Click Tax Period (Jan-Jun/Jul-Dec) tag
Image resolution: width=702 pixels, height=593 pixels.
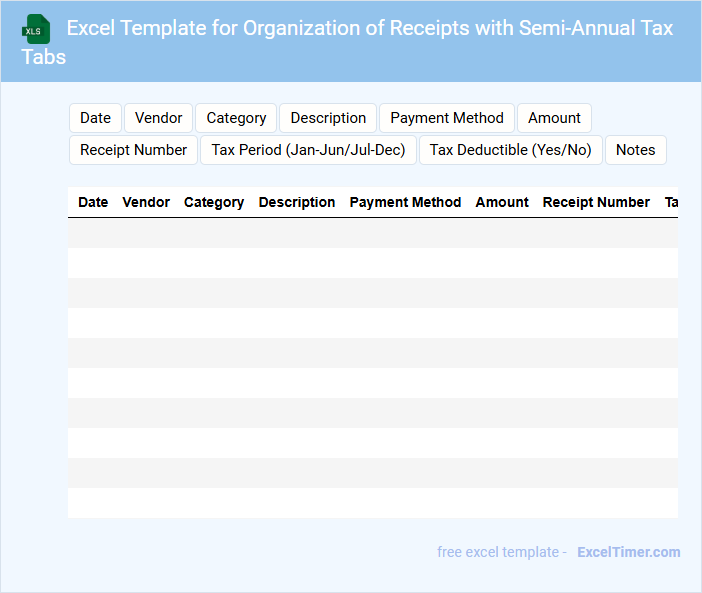coord(308,150)
